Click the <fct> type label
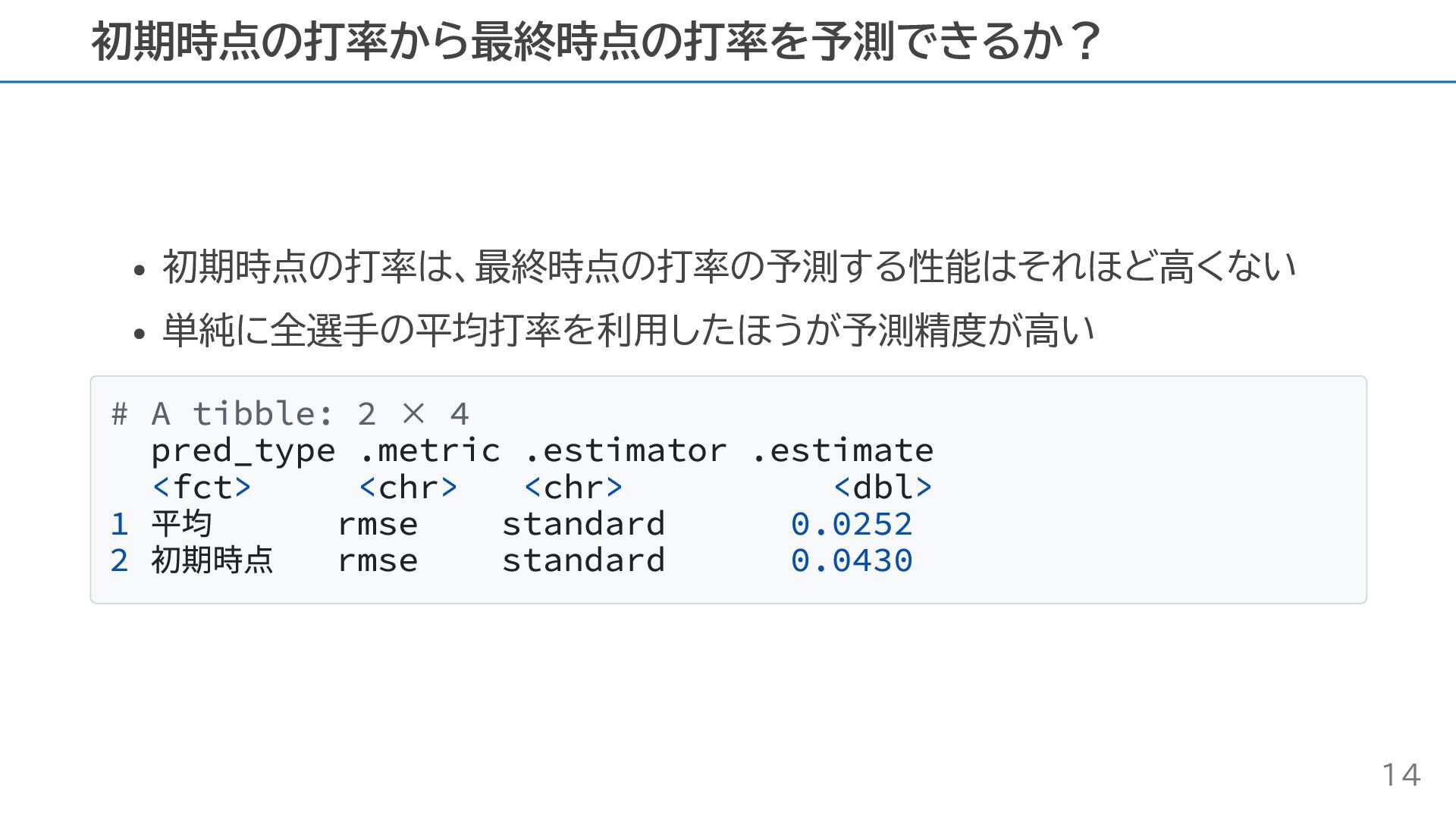This screenshot has width=1456, height=819. [202, 487]
